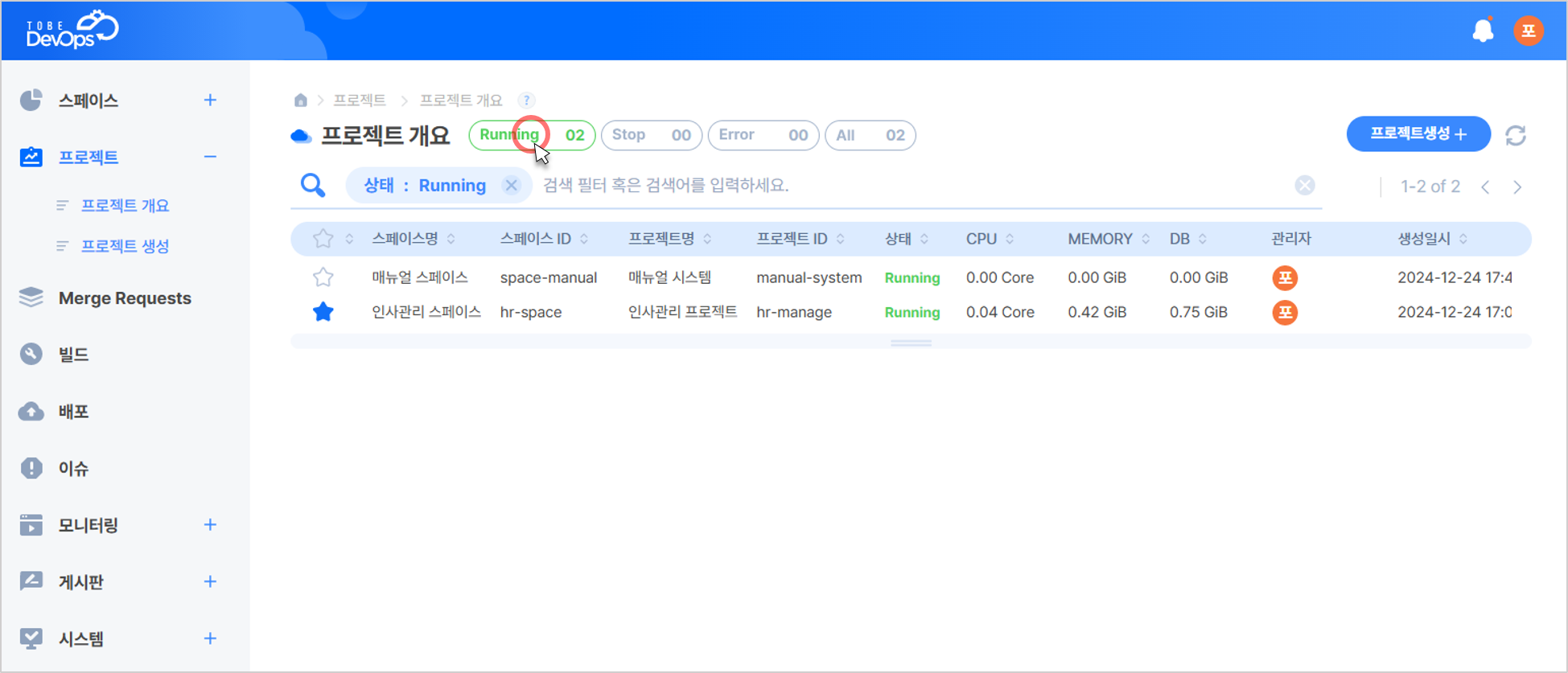Expand the 게시판 menu plus
1568x673 pixels.
point(210,581)
